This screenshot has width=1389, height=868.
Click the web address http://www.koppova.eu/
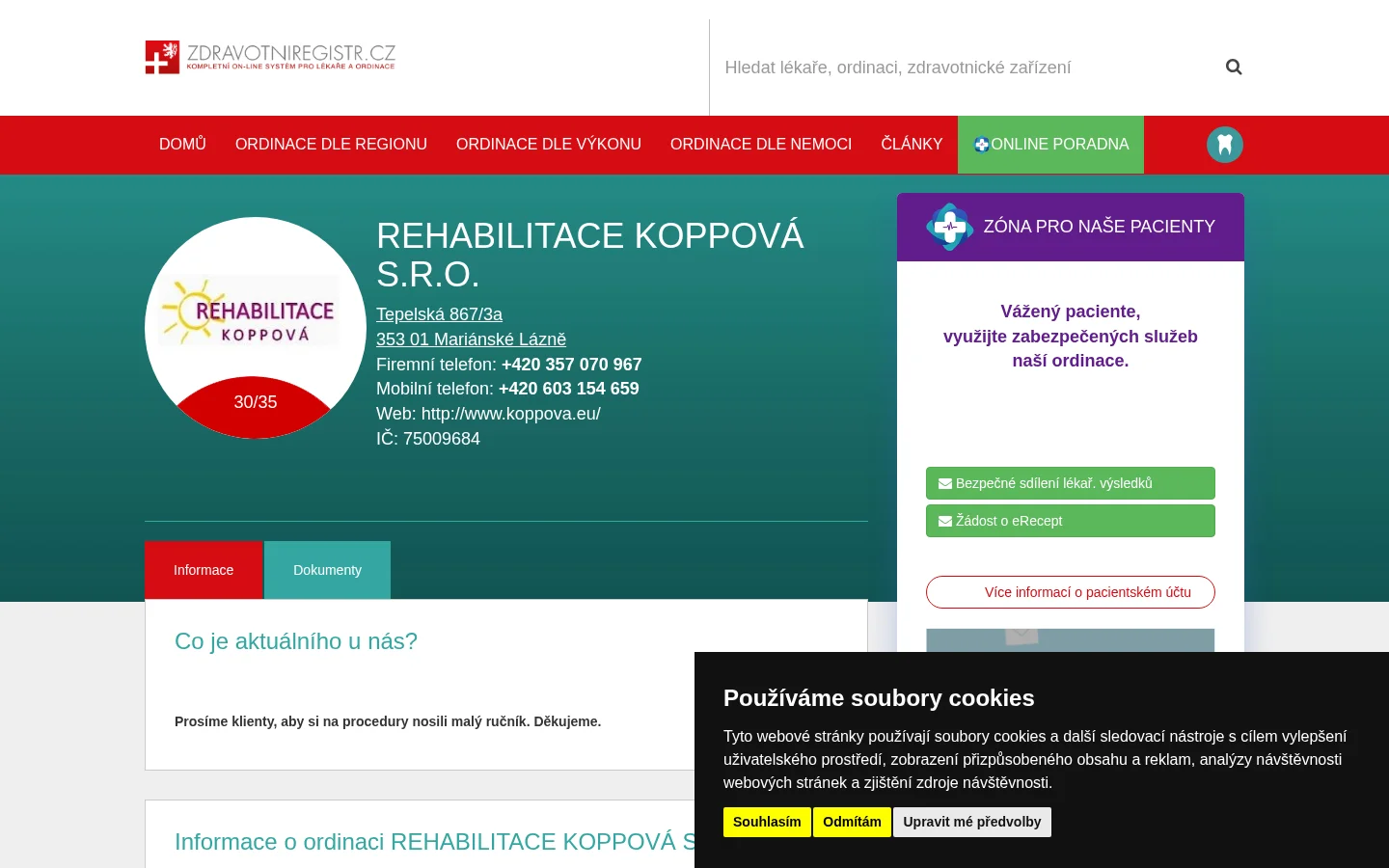pos(510,414)
